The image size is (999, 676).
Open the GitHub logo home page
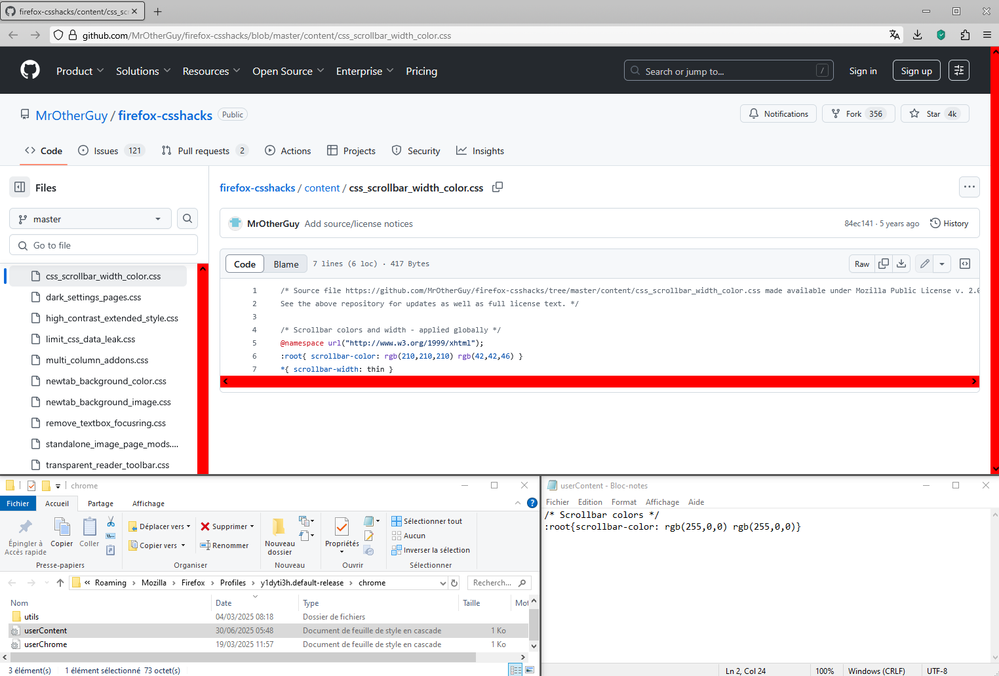(x=30, y=71)
